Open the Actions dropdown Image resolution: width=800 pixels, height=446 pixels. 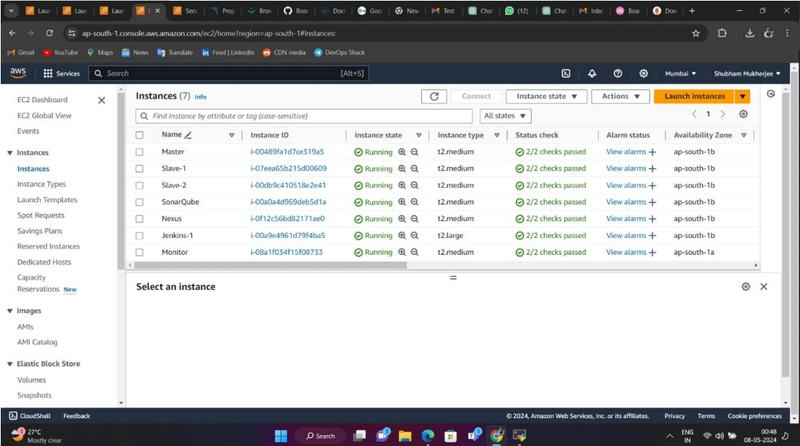[620, 96]
